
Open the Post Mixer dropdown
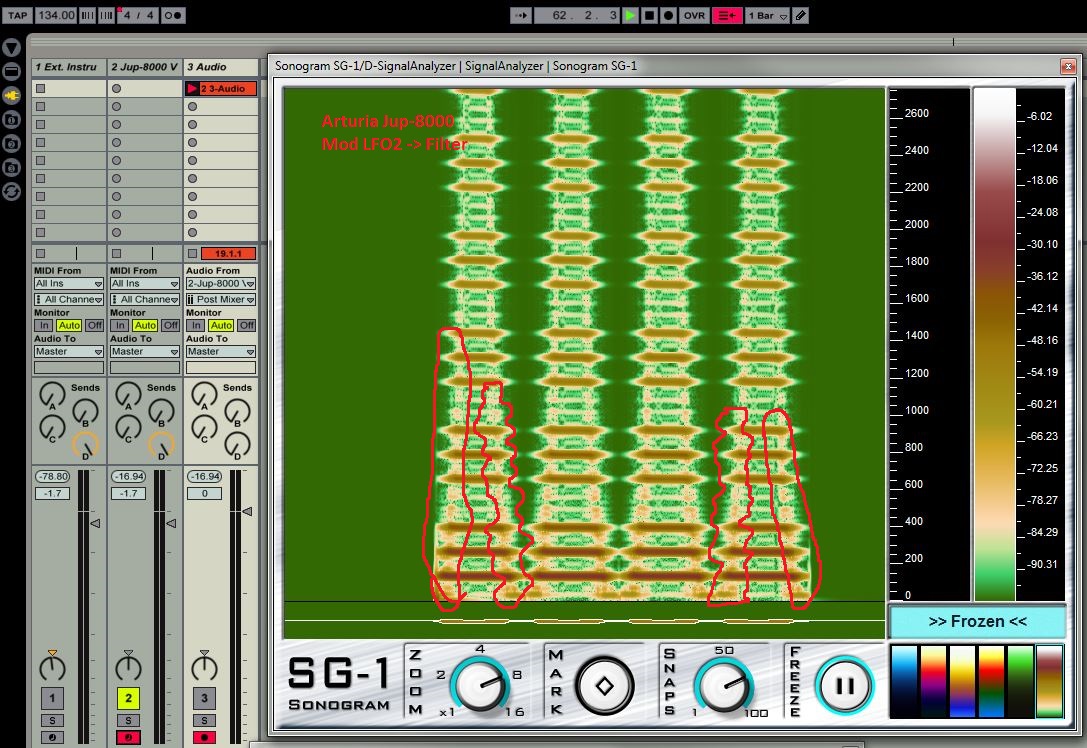[221, 299]
